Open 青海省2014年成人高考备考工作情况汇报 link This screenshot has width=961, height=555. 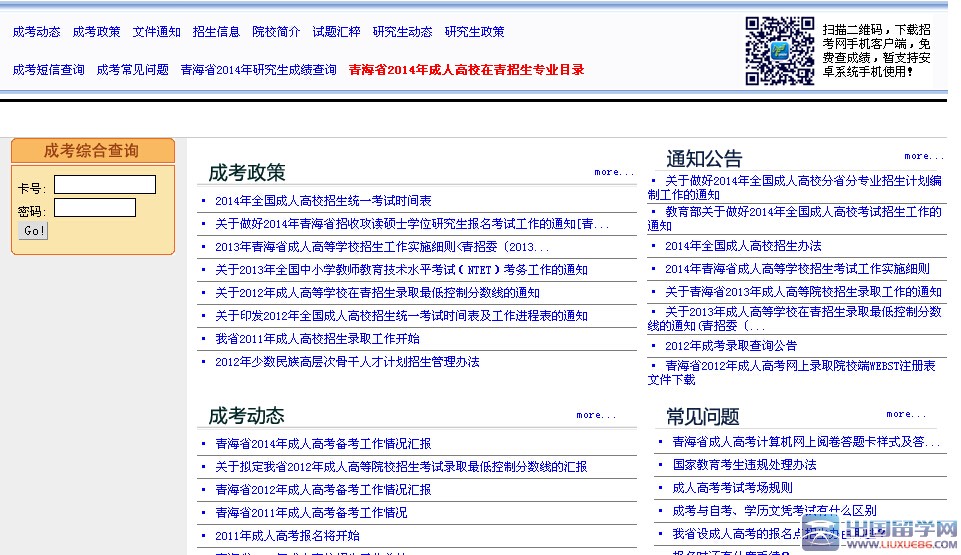[x=323, y=444]
